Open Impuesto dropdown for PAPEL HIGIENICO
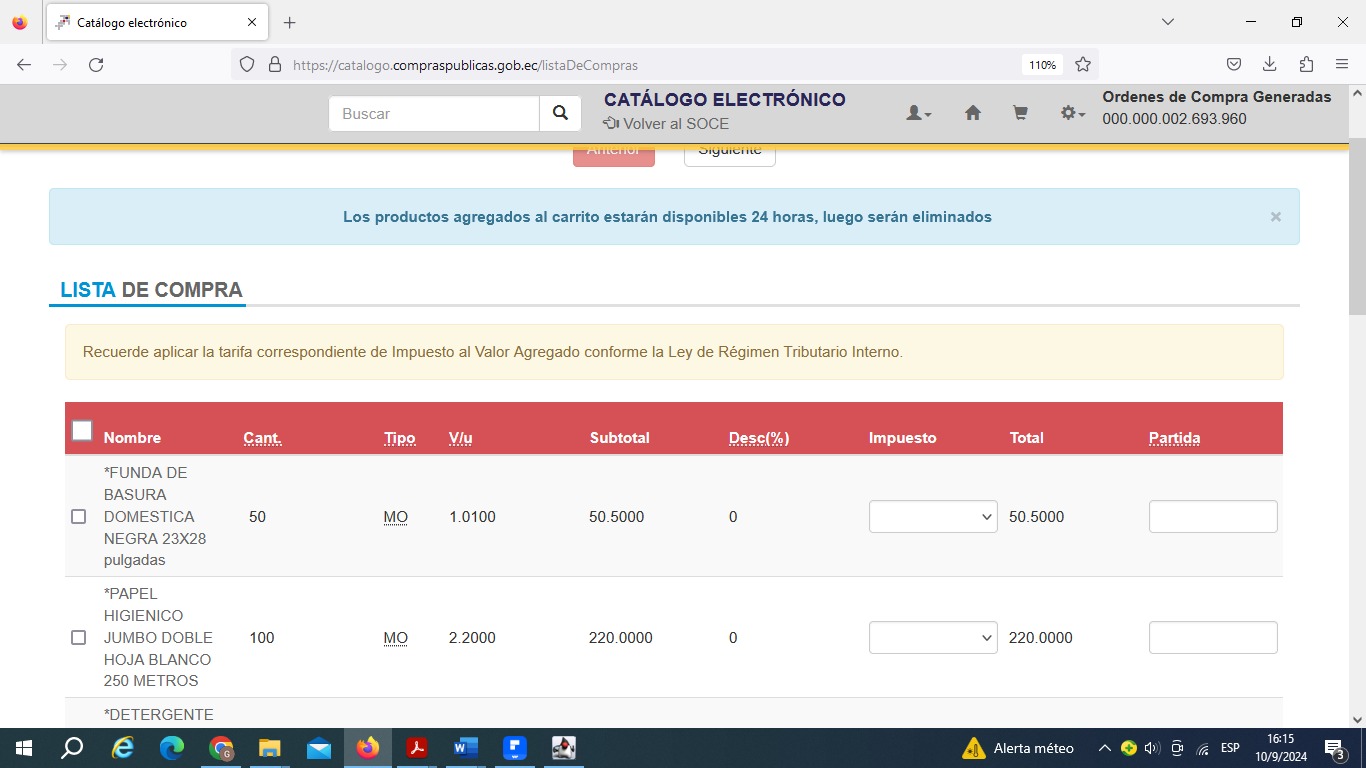The image size is (1366, 768). 932,638
